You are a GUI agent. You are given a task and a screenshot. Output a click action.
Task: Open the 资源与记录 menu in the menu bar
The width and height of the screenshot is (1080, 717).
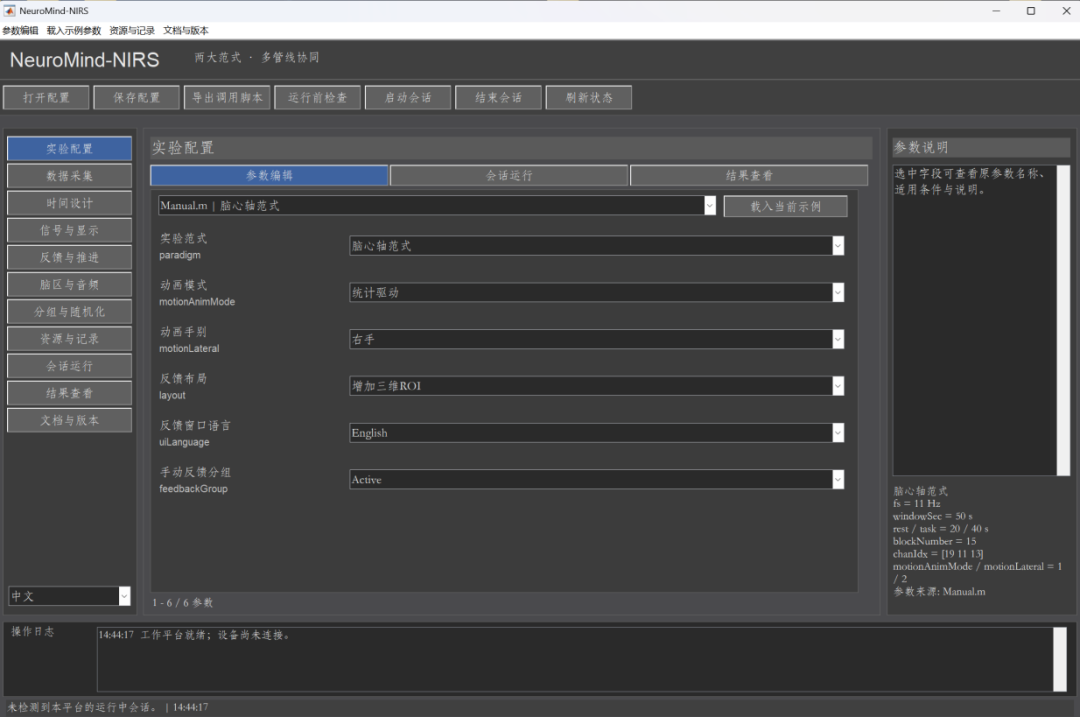(132, 30)
